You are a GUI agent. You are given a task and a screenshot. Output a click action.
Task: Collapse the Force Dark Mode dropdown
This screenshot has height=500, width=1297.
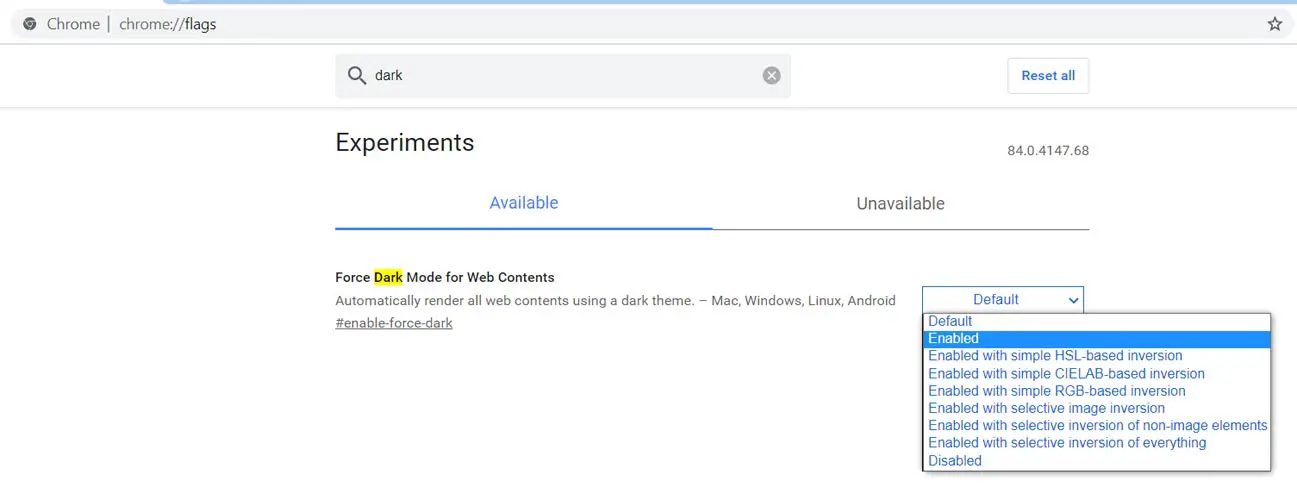click(x=1002, y=300)
